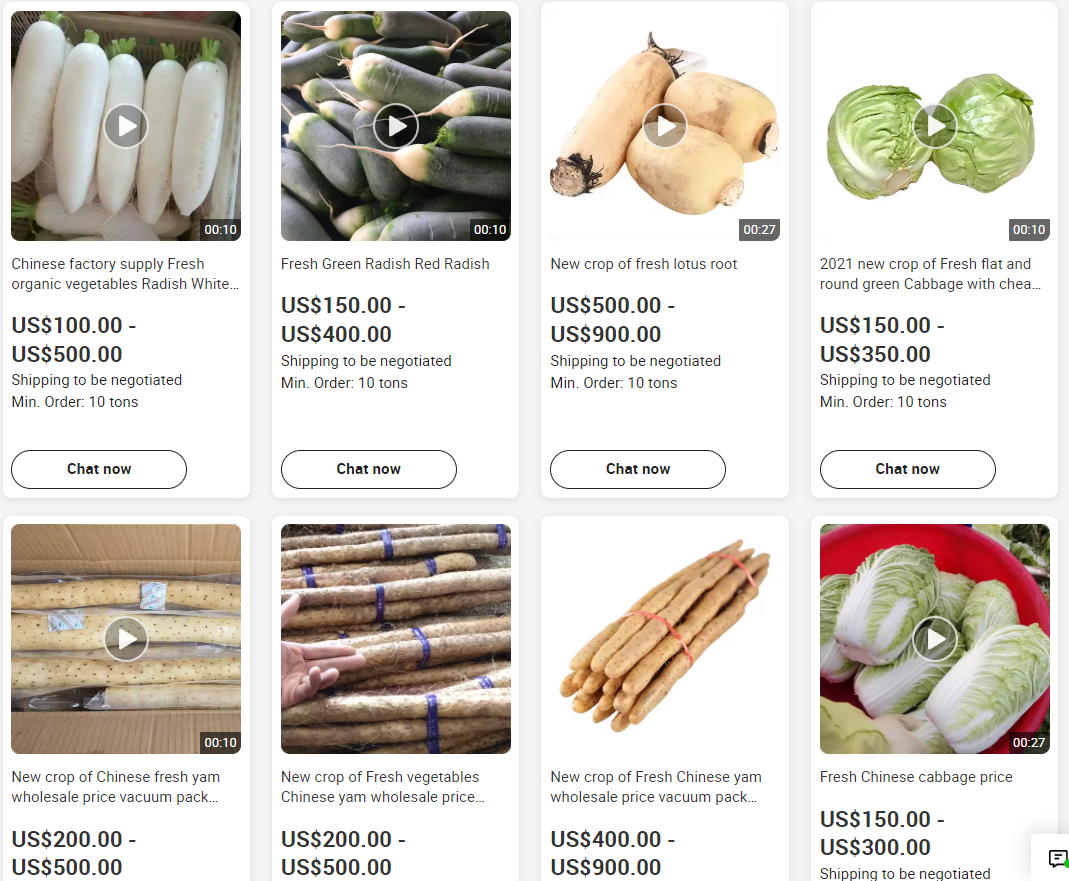The width and height of the screenshot is (1069, 881).
Task: Click Chat now for green Cabbage listing
Action: [907, 469]
